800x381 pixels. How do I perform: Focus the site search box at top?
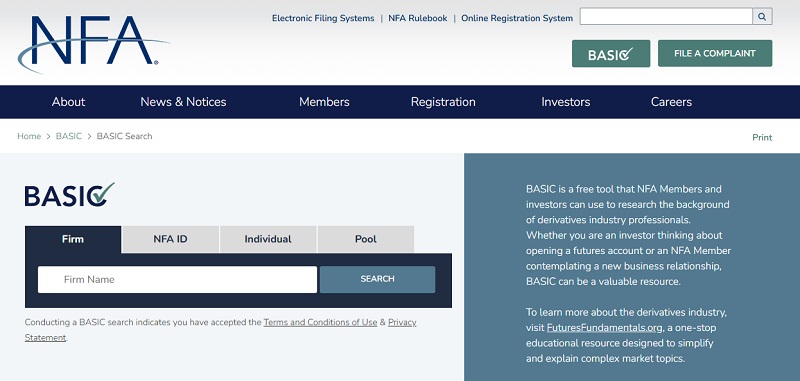tap(666, 16)
